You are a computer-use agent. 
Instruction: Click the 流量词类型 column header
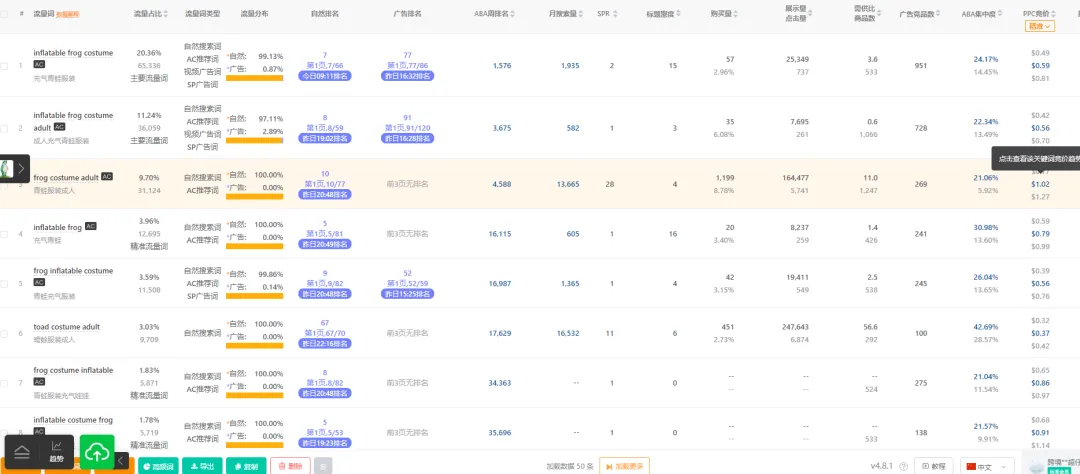point(202,14)
